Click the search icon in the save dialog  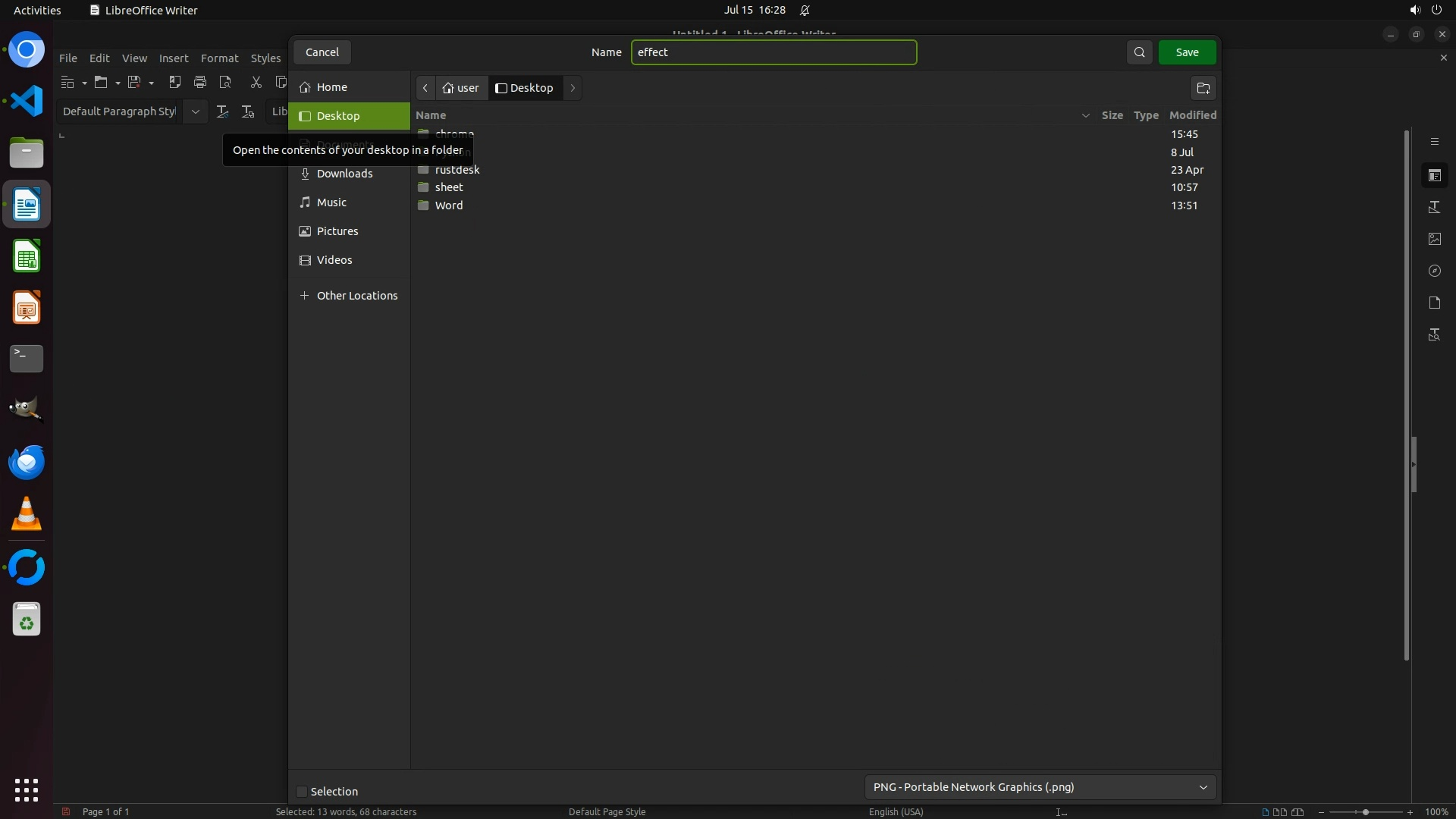point(1139,52)
